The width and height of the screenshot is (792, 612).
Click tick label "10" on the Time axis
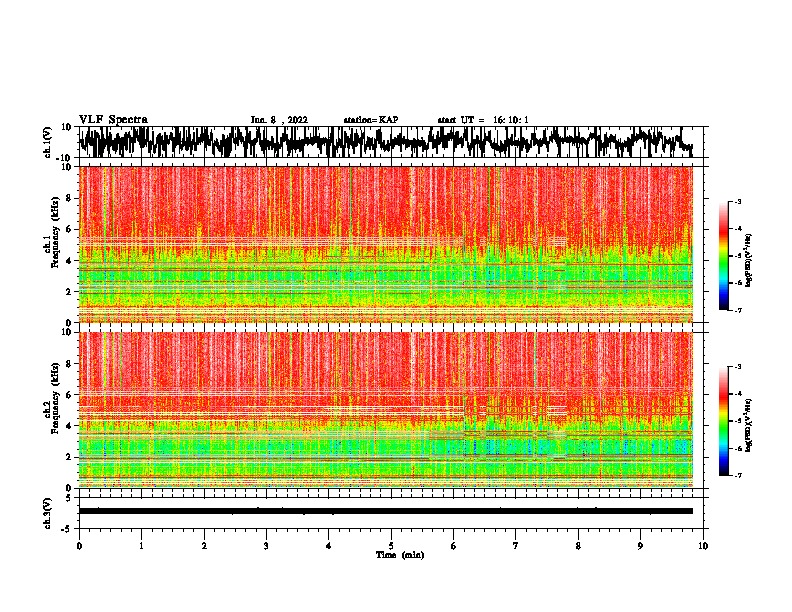703,546
